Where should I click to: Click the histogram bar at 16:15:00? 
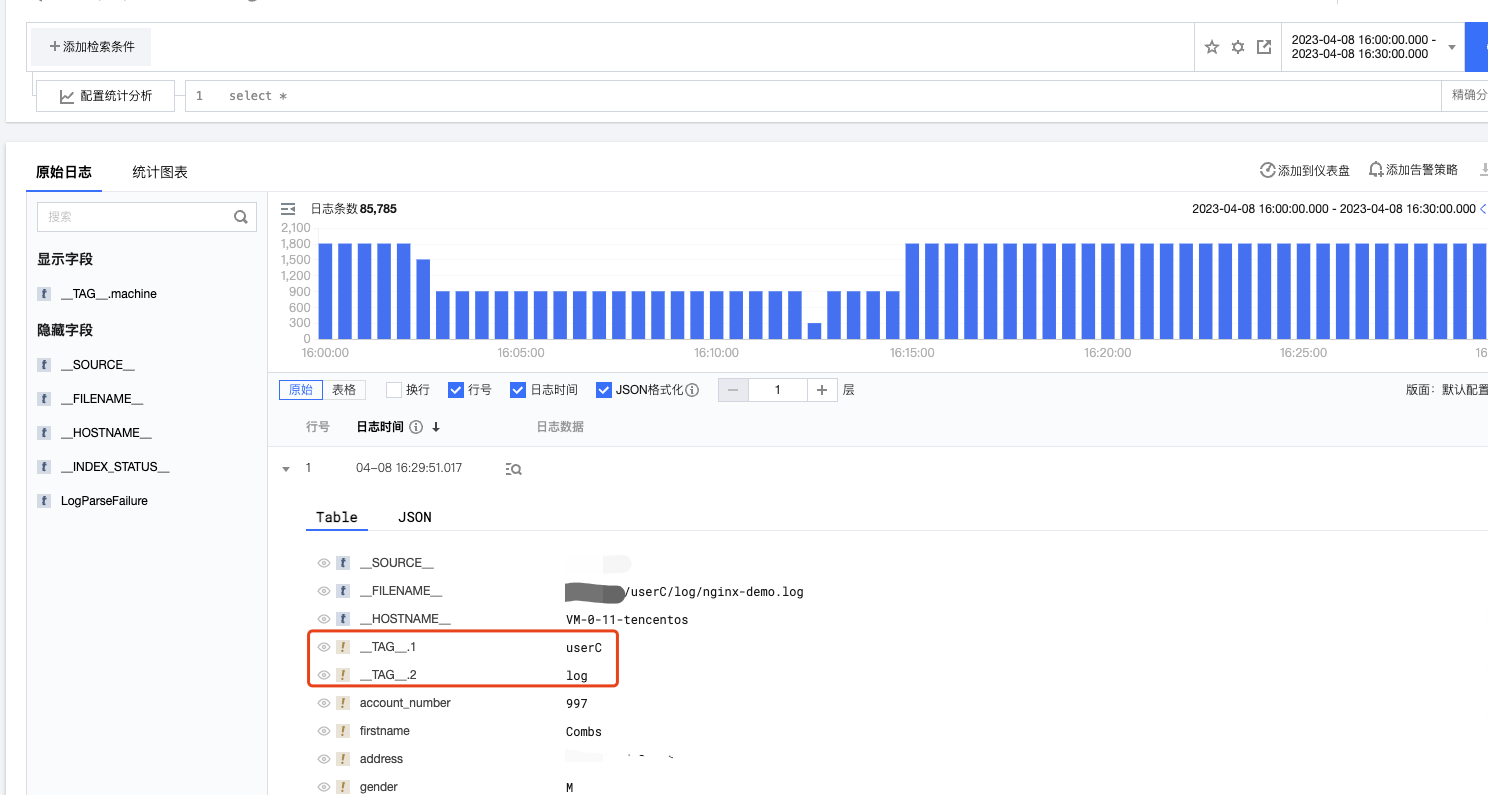pyautogui.click(x=913, y=291)
